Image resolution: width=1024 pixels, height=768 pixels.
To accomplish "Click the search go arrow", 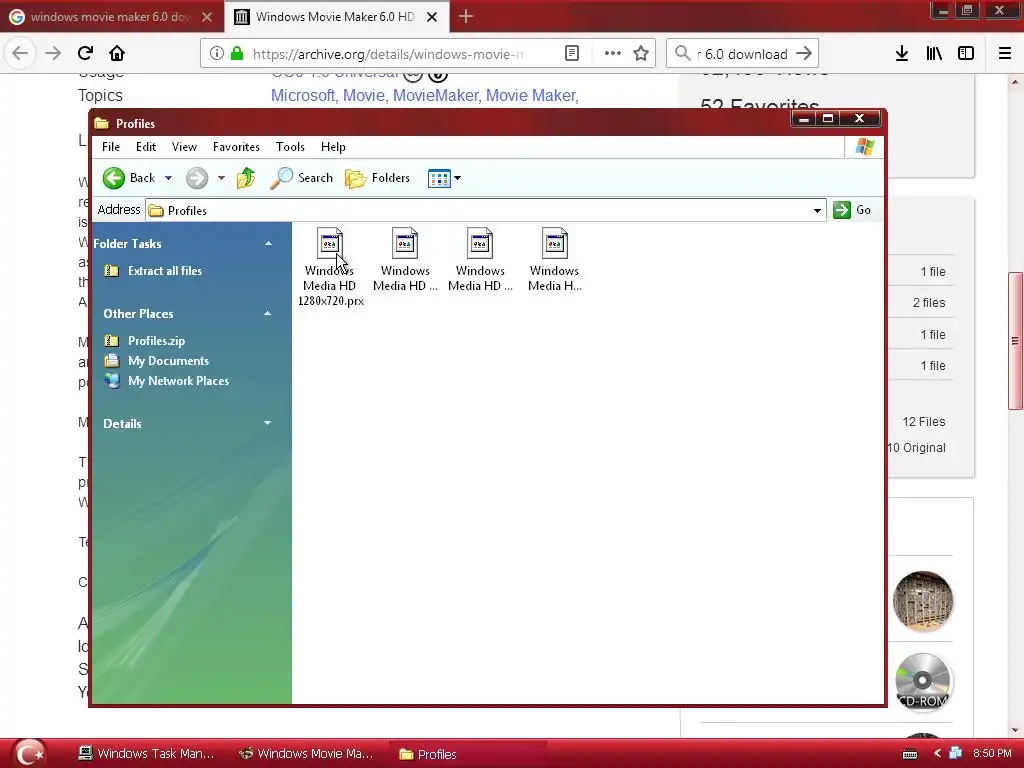I will [x=804, y=54].
